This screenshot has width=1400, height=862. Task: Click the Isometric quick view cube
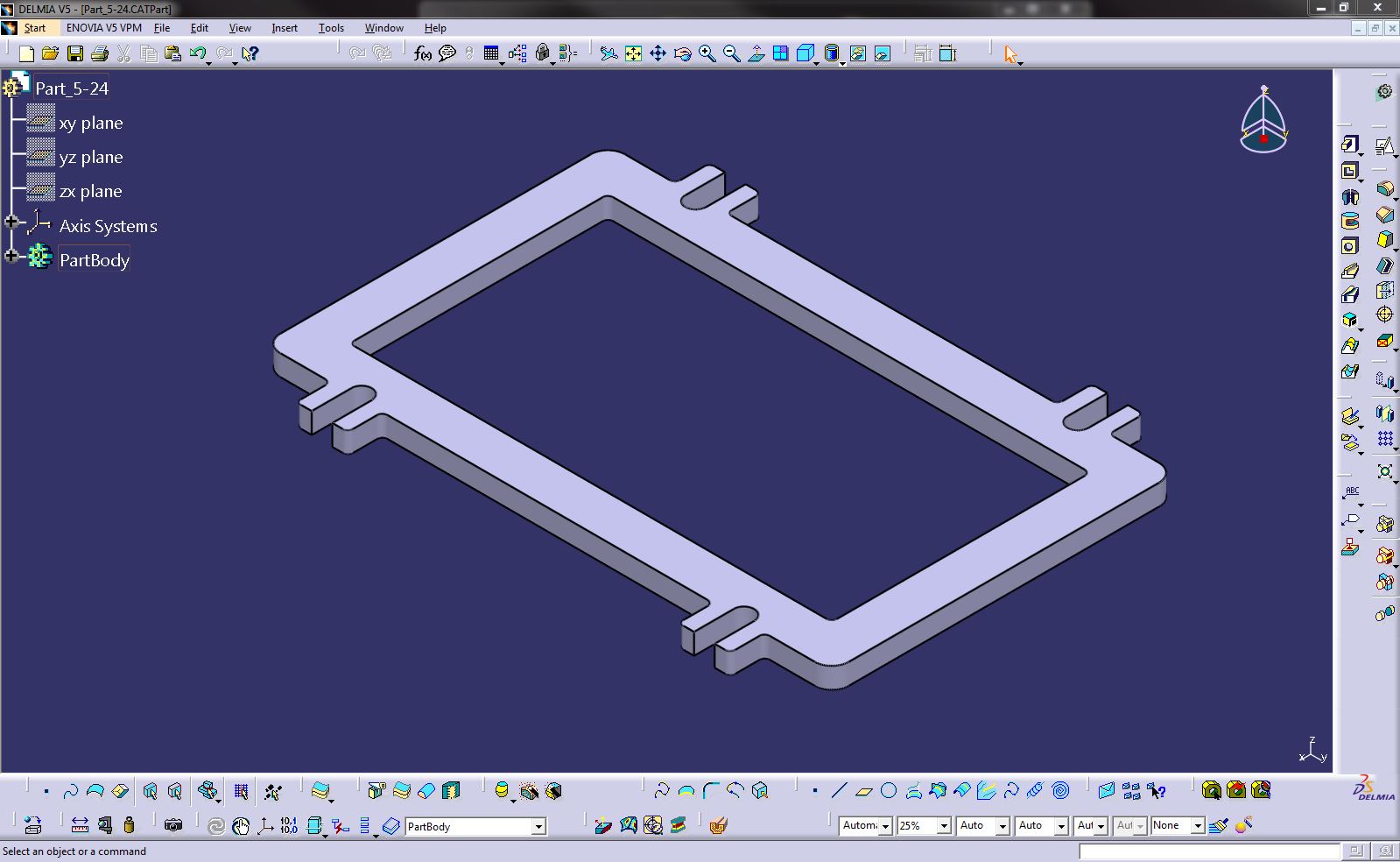806,53
